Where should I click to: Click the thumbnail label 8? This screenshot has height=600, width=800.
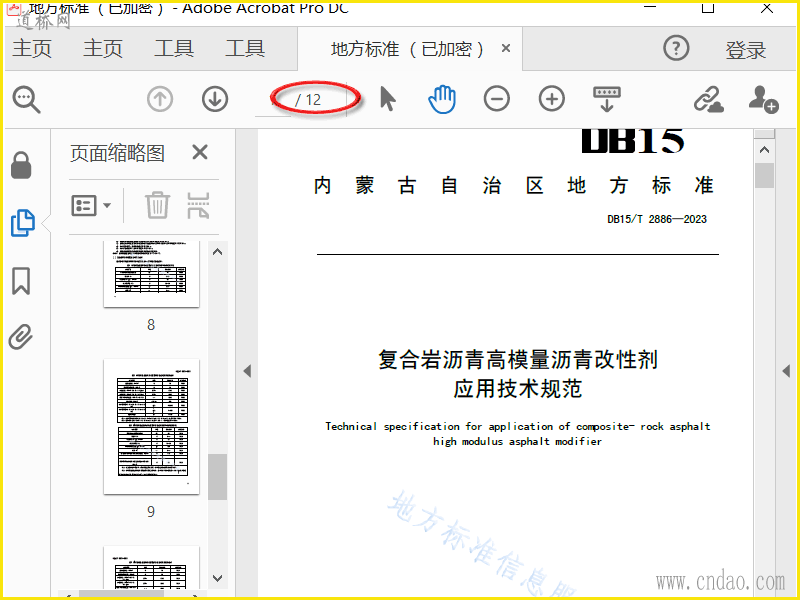[x=151, y=324]
